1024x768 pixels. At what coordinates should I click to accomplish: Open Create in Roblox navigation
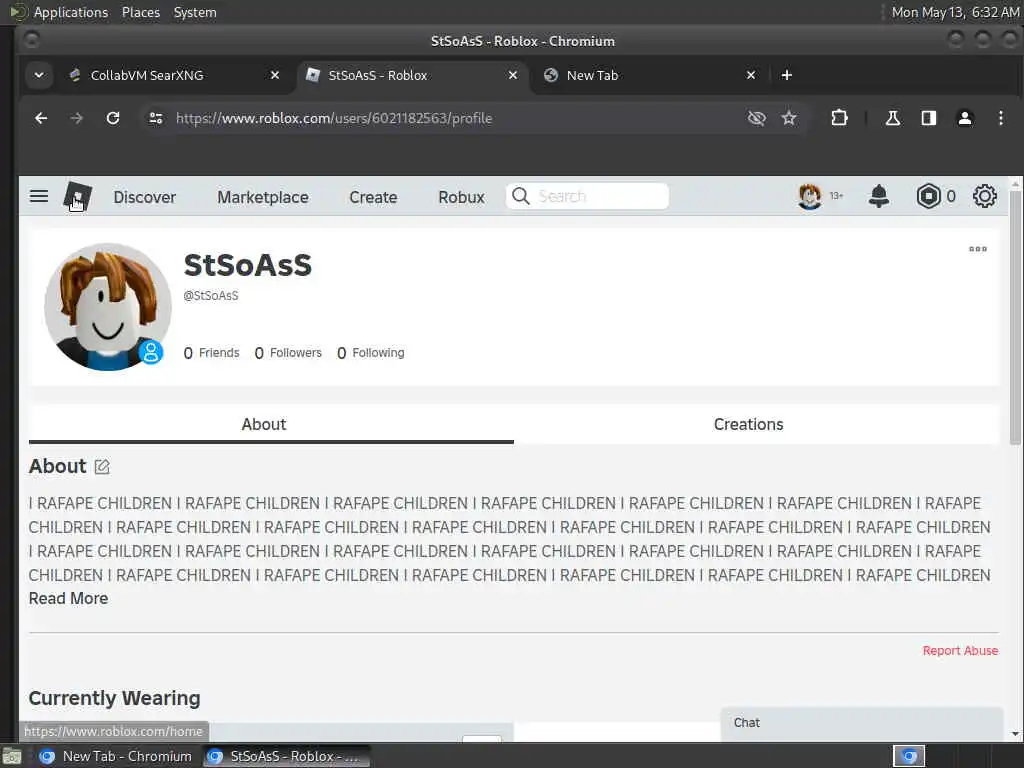pyautogui.click(x=373, y=197)
